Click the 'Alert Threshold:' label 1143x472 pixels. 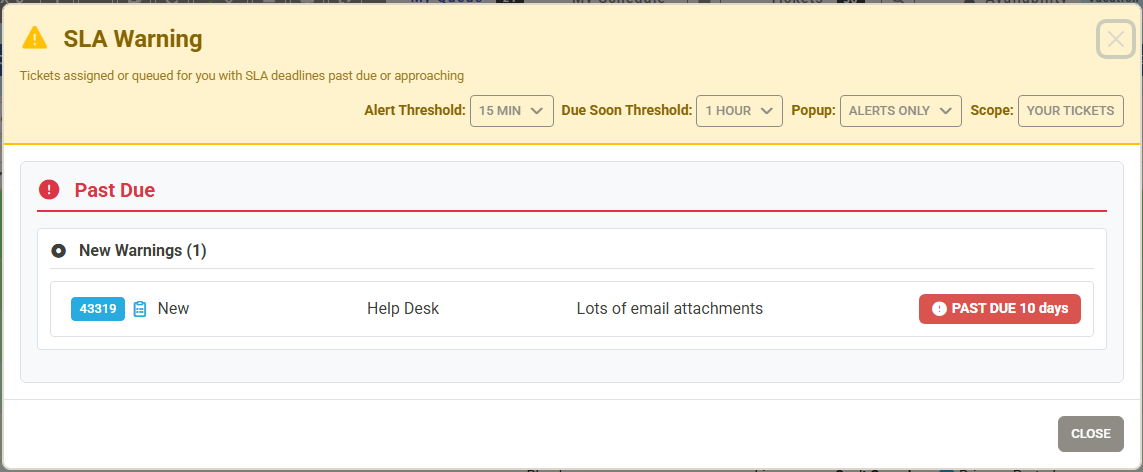415,111
